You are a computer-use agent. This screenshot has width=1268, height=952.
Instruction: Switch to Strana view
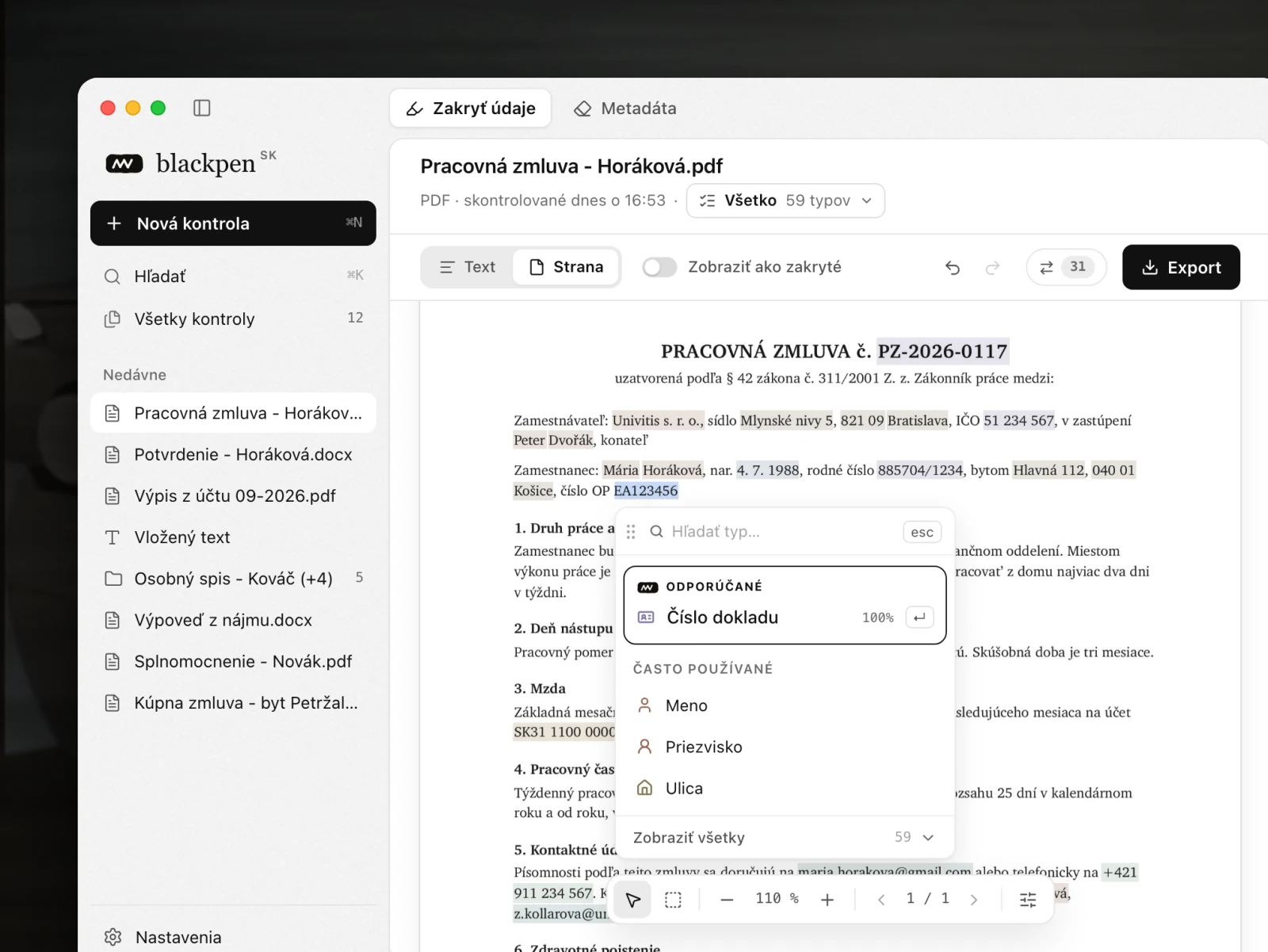pos(566,267)
